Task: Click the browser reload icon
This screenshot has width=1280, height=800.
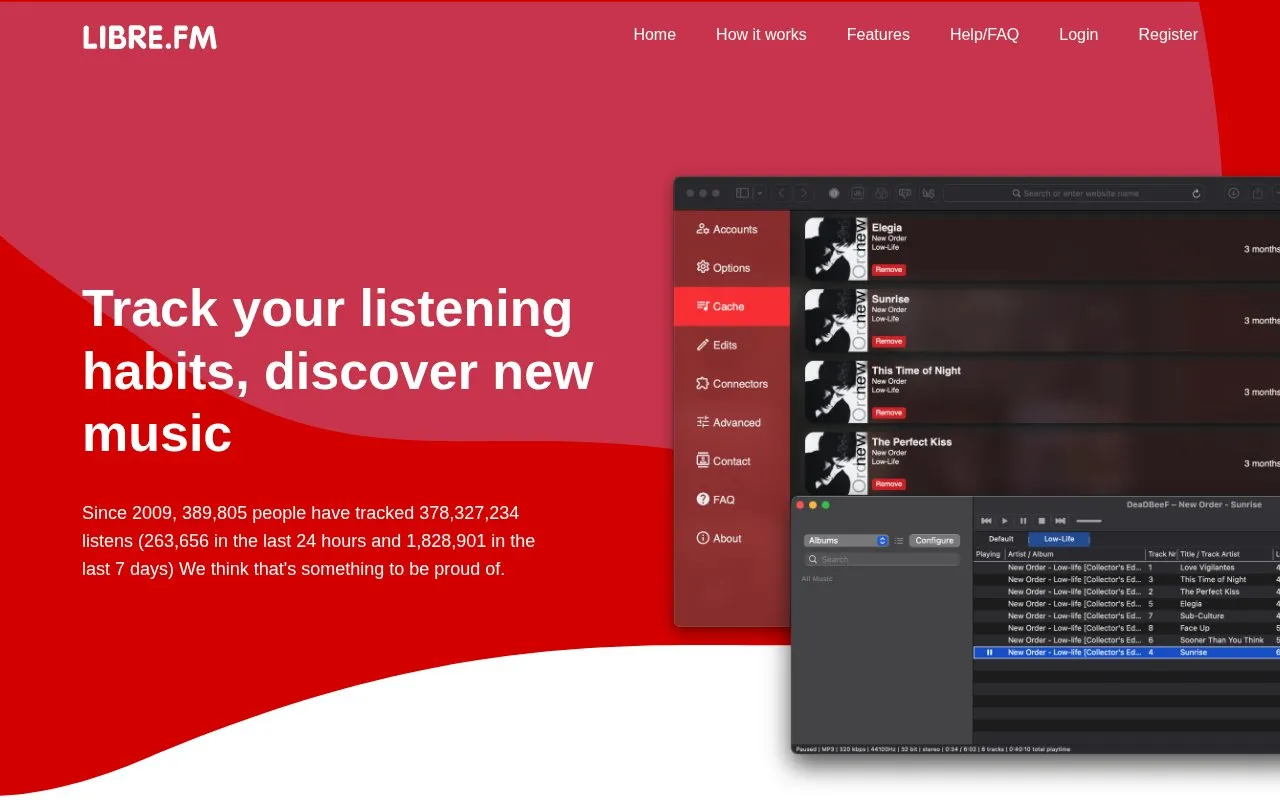Action: click(x=1196, y=193)
